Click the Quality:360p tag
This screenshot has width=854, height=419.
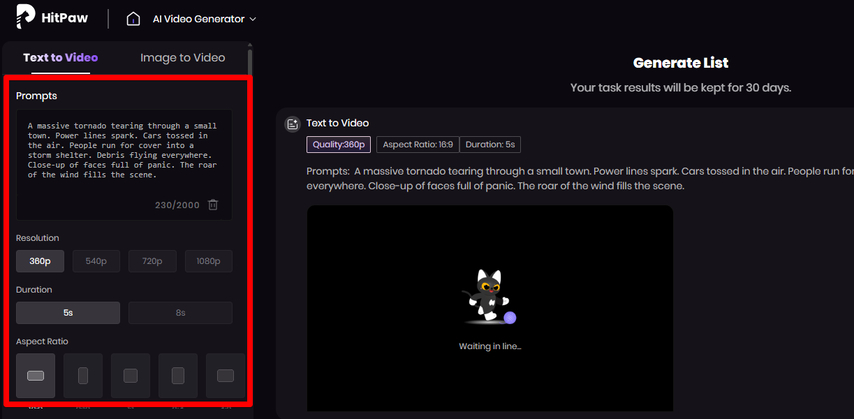point(339,144)
